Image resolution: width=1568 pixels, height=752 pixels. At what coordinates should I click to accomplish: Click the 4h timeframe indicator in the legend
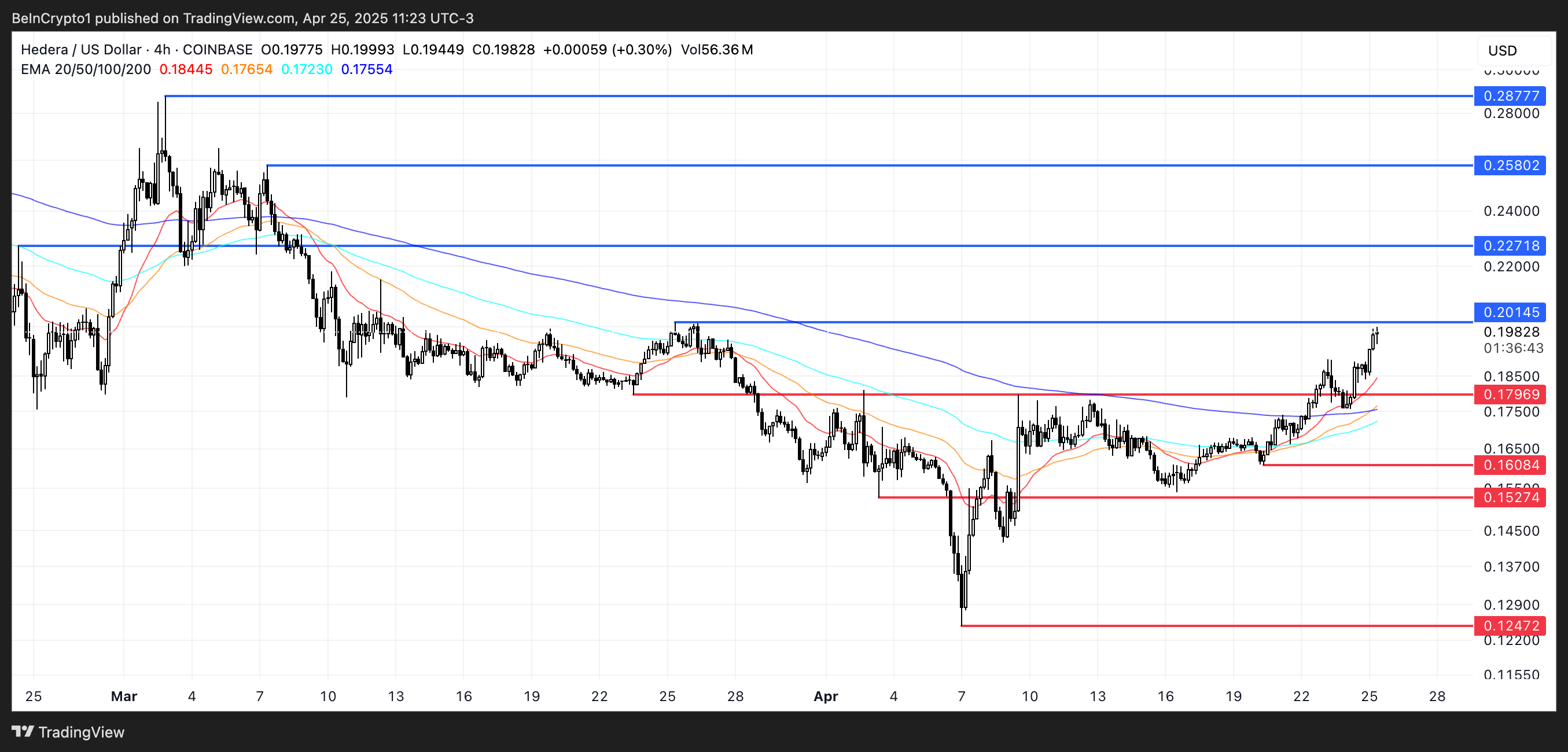161,50
